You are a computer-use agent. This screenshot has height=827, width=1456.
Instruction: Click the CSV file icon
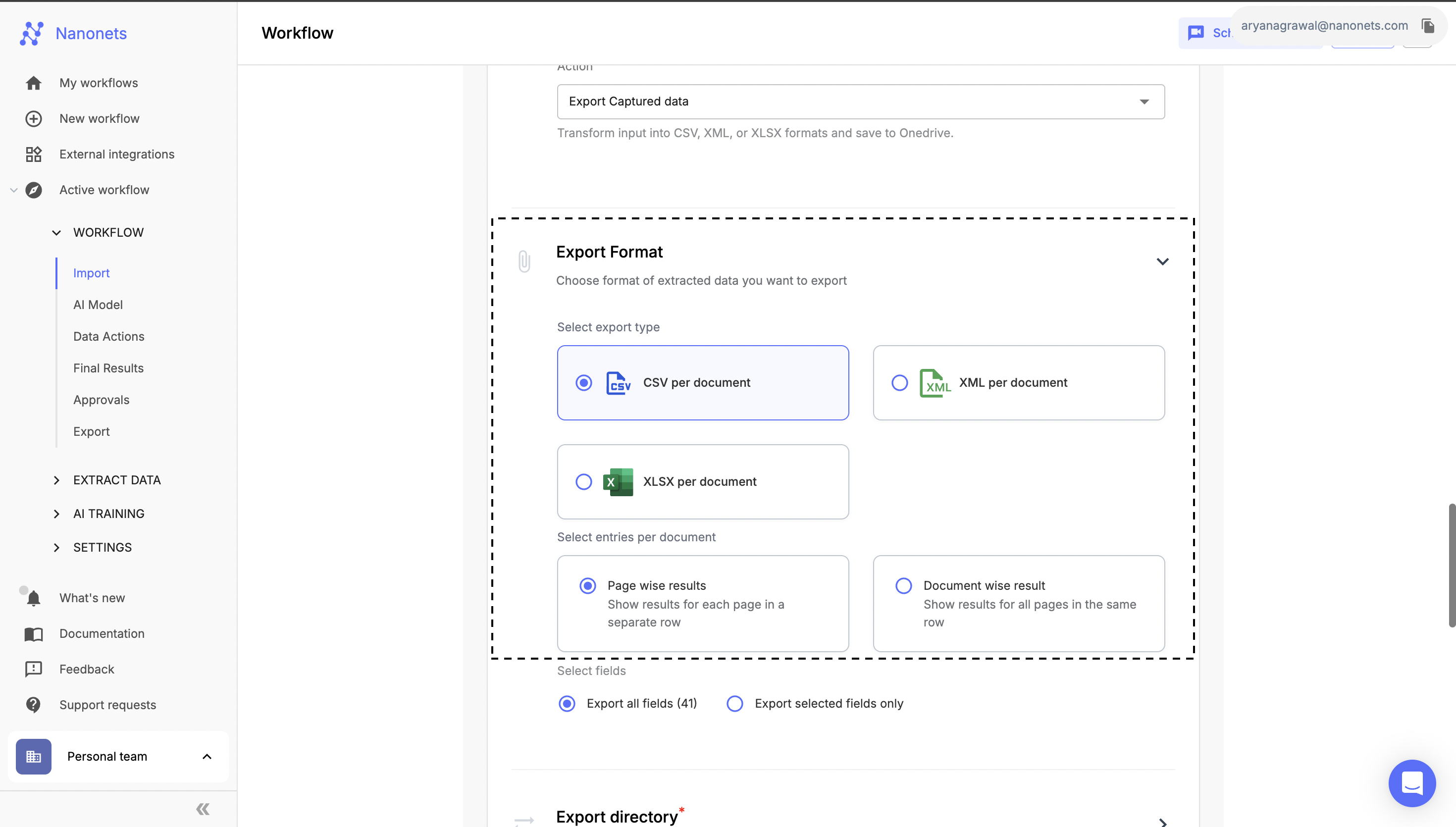(618, 383)
